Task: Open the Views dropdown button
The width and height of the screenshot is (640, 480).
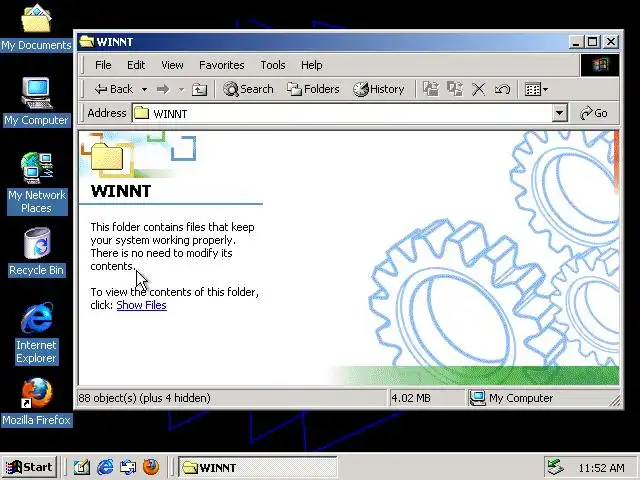Action: 536,89
